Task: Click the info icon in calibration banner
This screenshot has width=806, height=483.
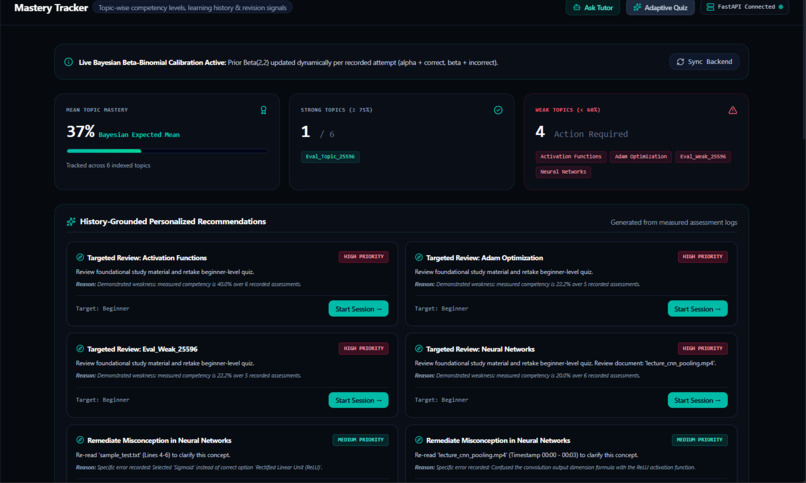Action: [68, 62]
